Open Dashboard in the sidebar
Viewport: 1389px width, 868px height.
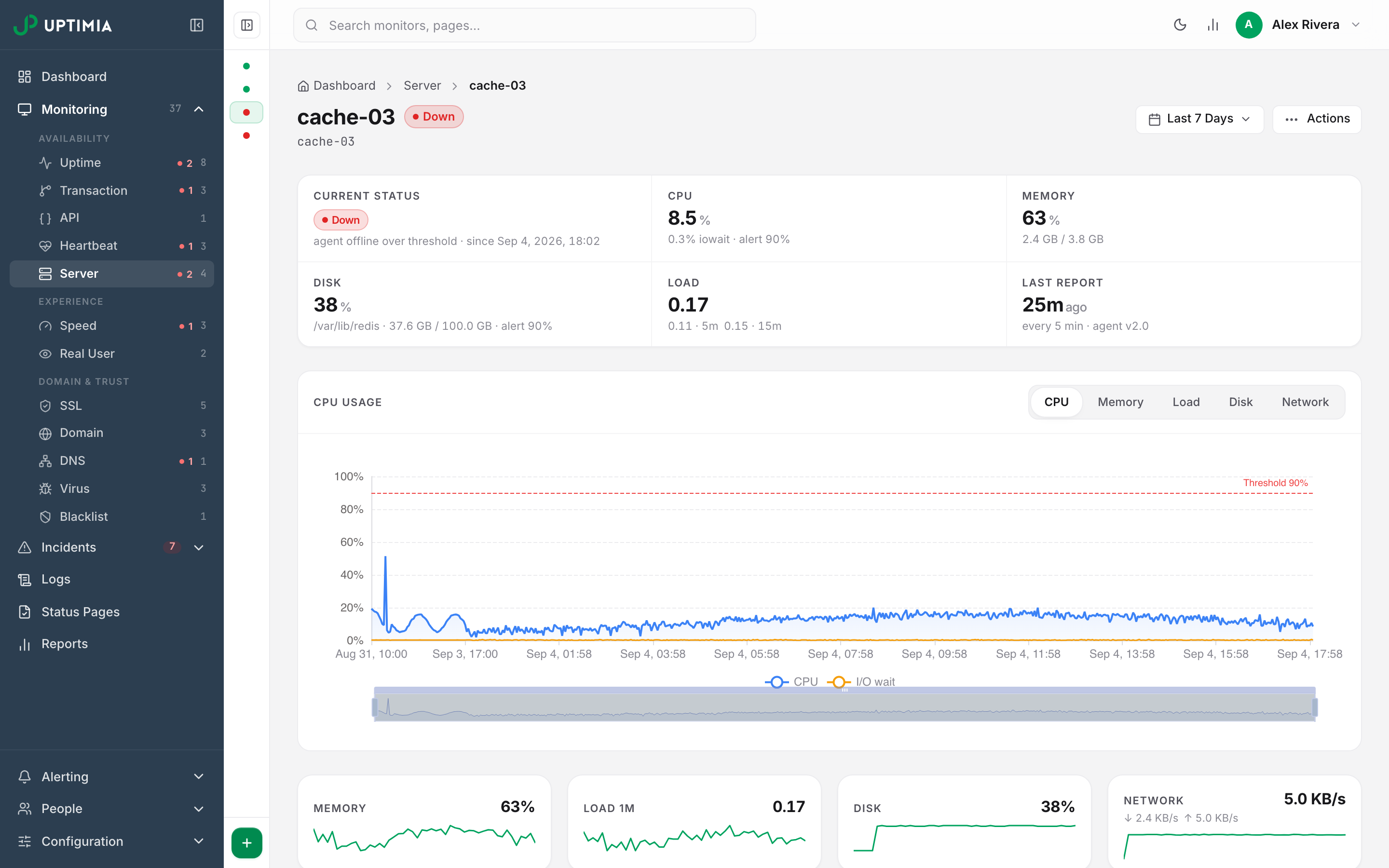(x=112, y=76)
